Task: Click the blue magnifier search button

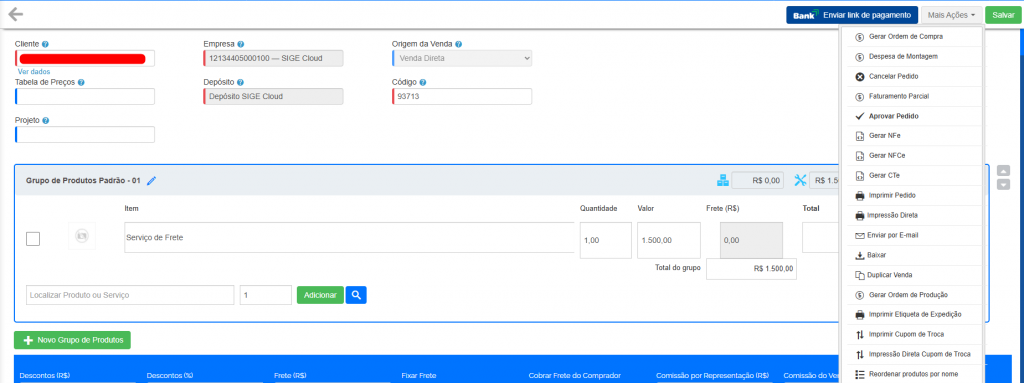Action: coord(356,295)
